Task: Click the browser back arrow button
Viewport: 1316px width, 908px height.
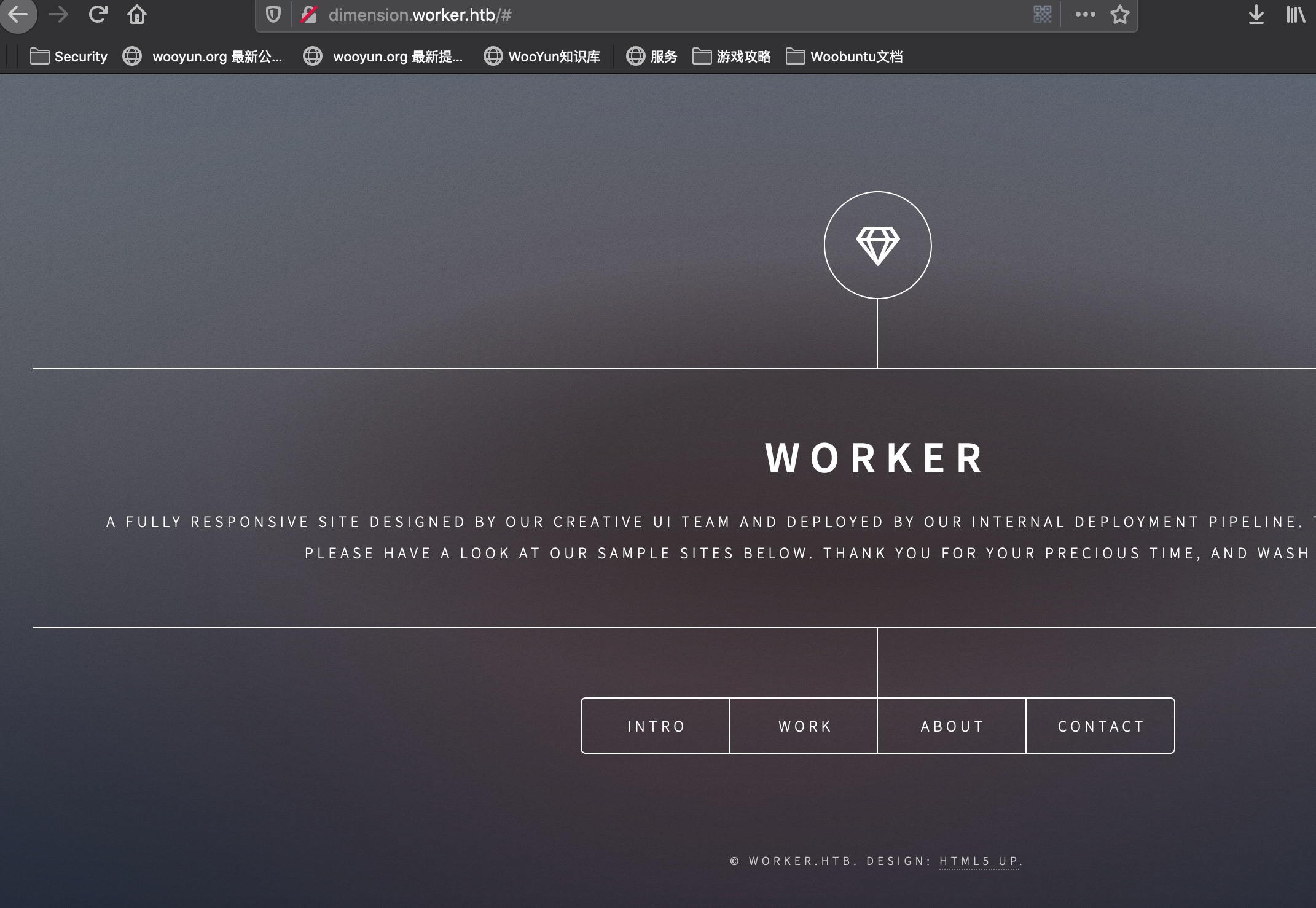Action: click(18, 14)
